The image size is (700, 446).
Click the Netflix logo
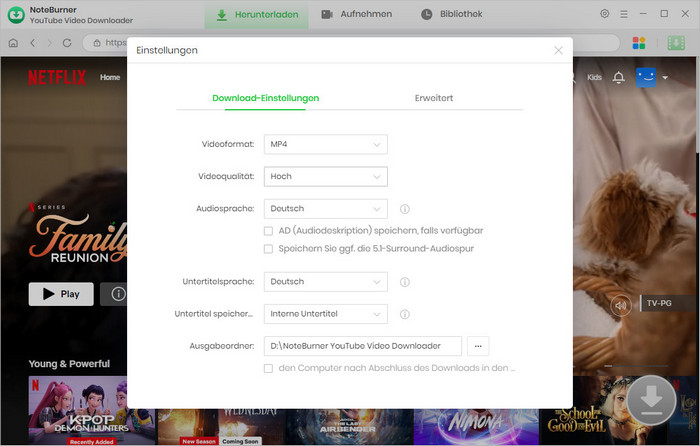57,78
